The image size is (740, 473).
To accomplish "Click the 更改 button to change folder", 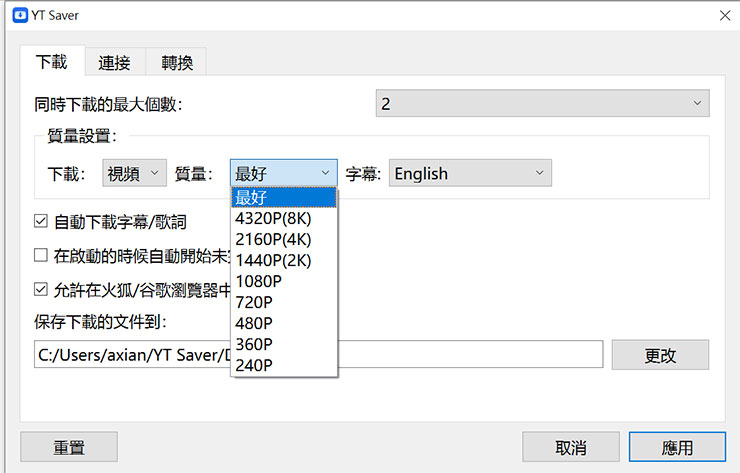I will [x=660, y=355].
